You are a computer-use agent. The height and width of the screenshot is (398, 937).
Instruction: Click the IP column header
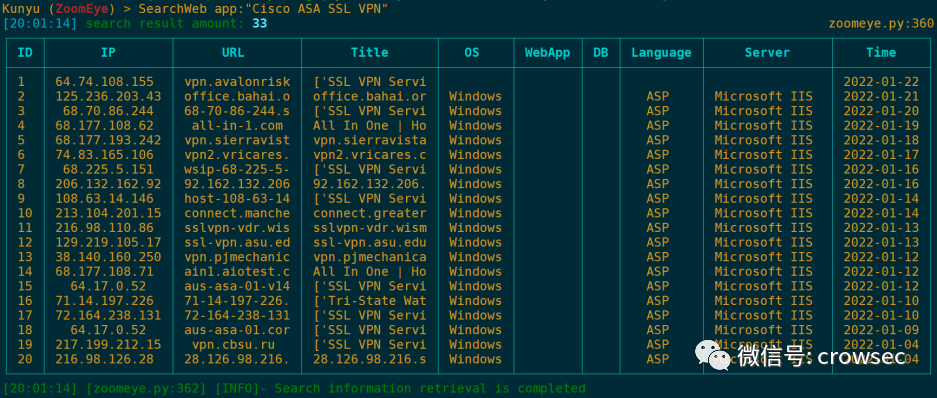(108, 53)
